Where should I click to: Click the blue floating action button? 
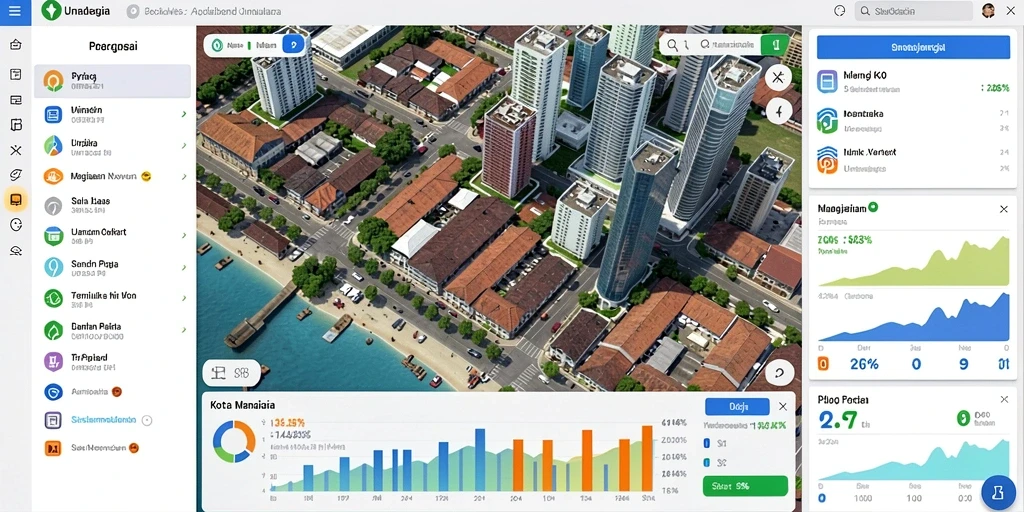pos(999,492)
